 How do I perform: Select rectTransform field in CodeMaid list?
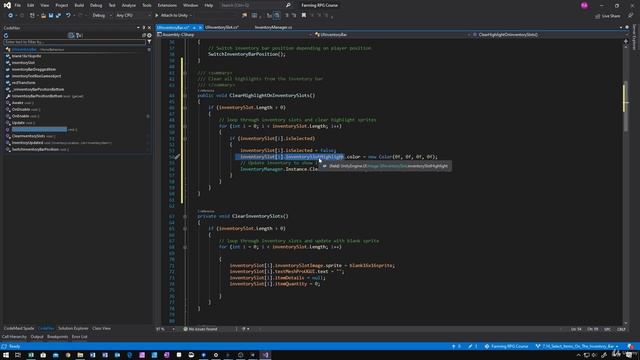click(x=23, y=83)
